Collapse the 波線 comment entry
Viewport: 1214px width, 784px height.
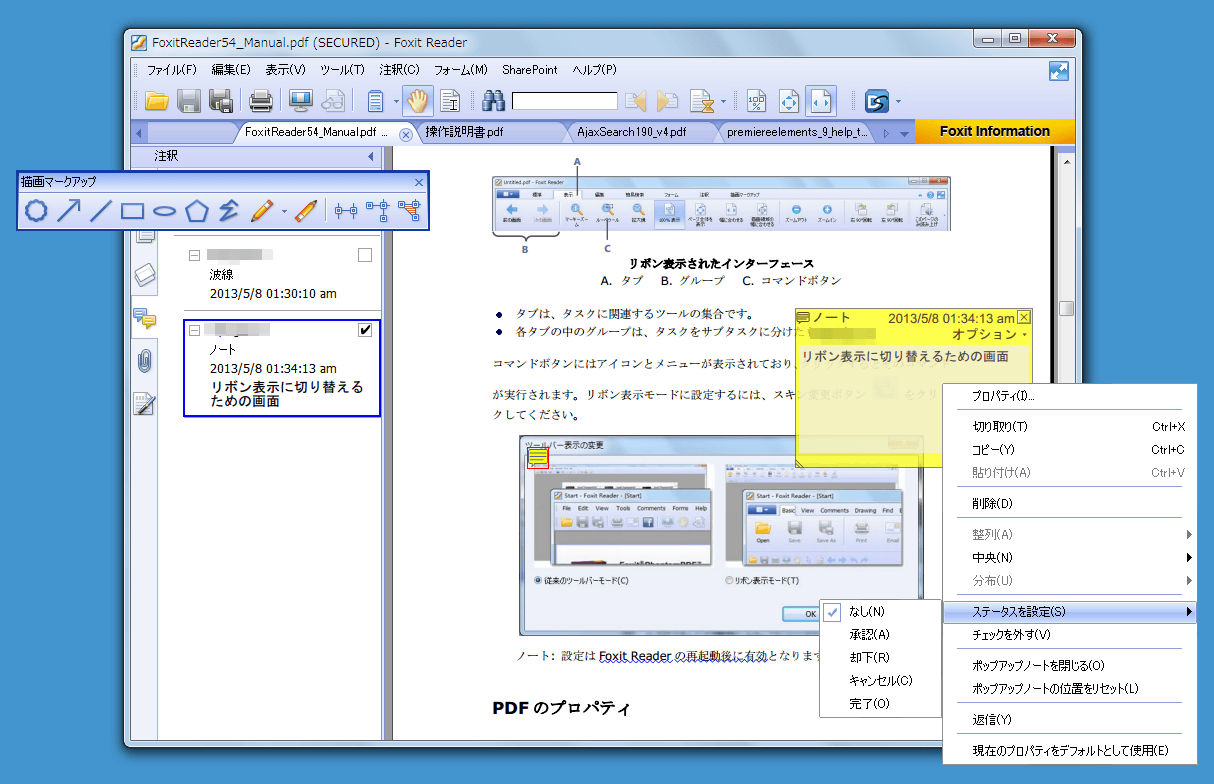tap(195, 256)
